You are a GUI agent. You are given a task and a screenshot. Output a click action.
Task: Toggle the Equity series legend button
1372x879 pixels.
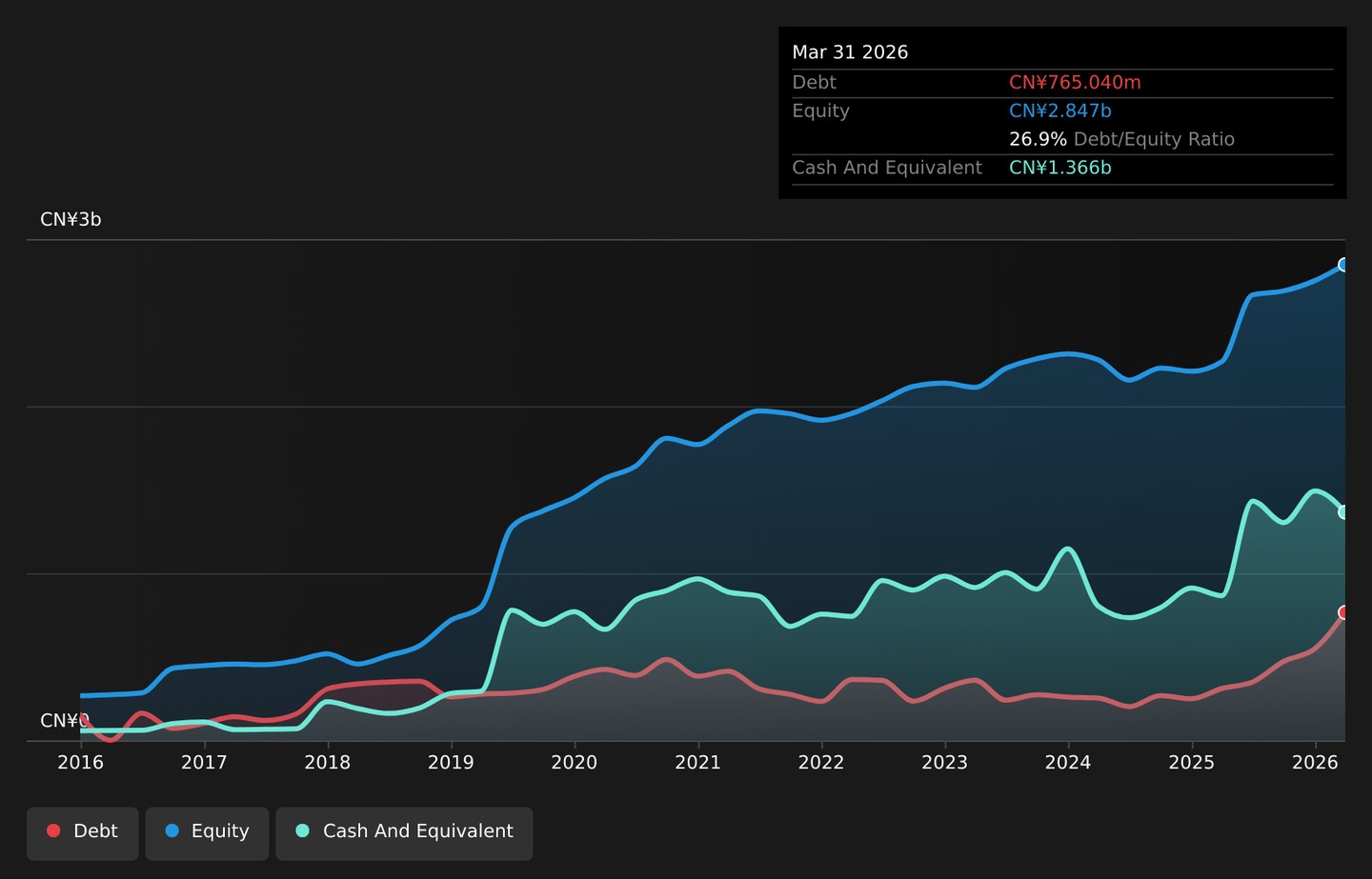click(207, 833)
